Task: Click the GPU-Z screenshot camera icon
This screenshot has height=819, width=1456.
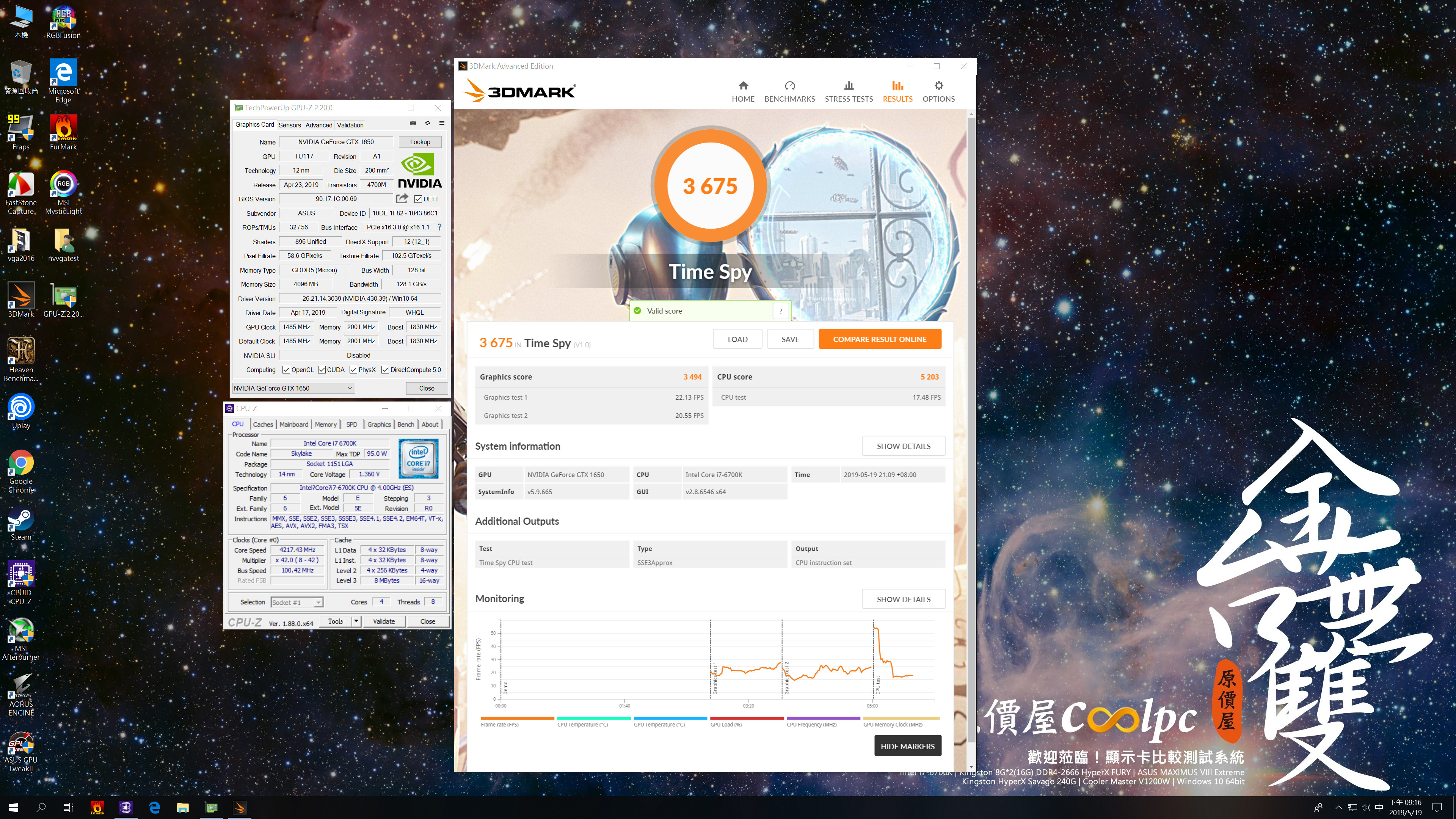Action: tap(413, 123)
